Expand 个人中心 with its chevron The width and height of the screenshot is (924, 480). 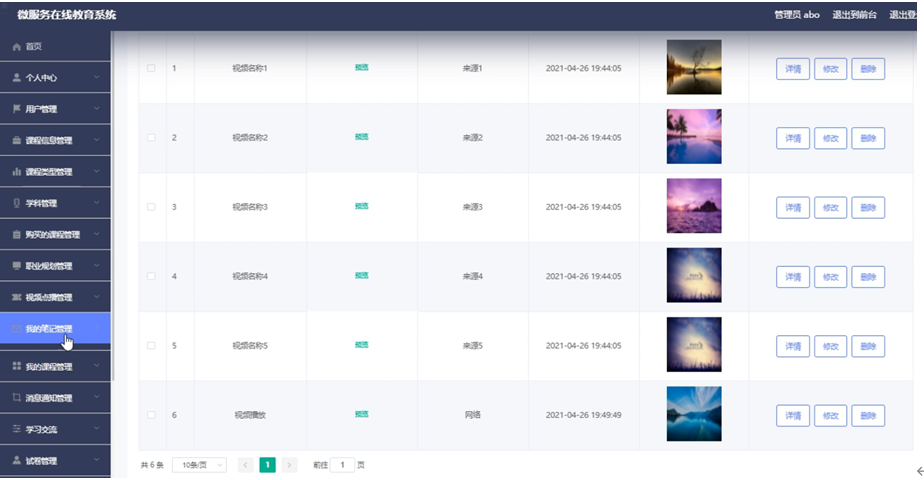pos(97,77)
